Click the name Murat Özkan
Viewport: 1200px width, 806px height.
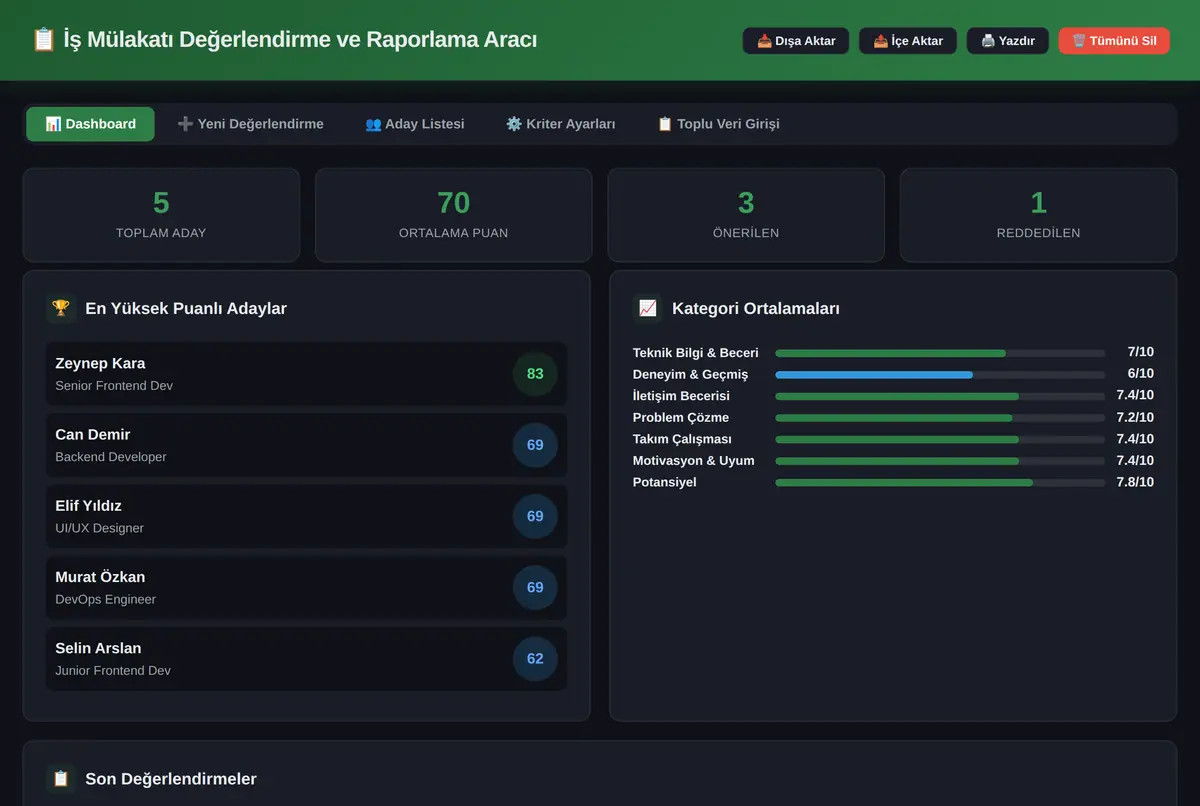100,576
